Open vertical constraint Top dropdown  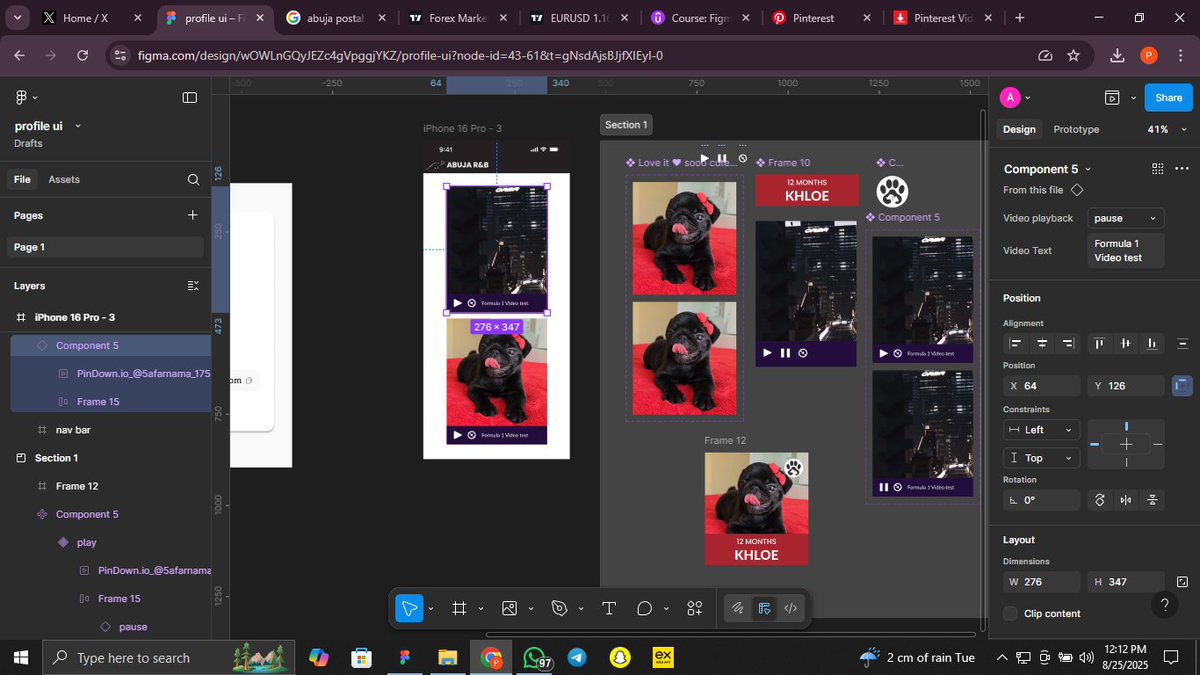(x=1042, y=458)
